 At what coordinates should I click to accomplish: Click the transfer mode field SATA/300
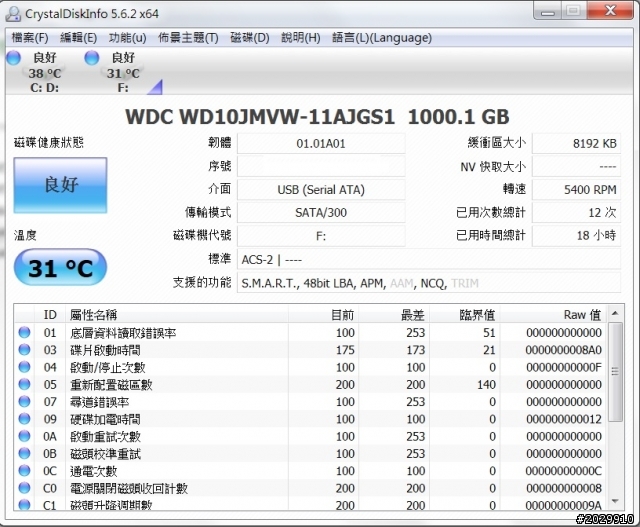(321, 213)
